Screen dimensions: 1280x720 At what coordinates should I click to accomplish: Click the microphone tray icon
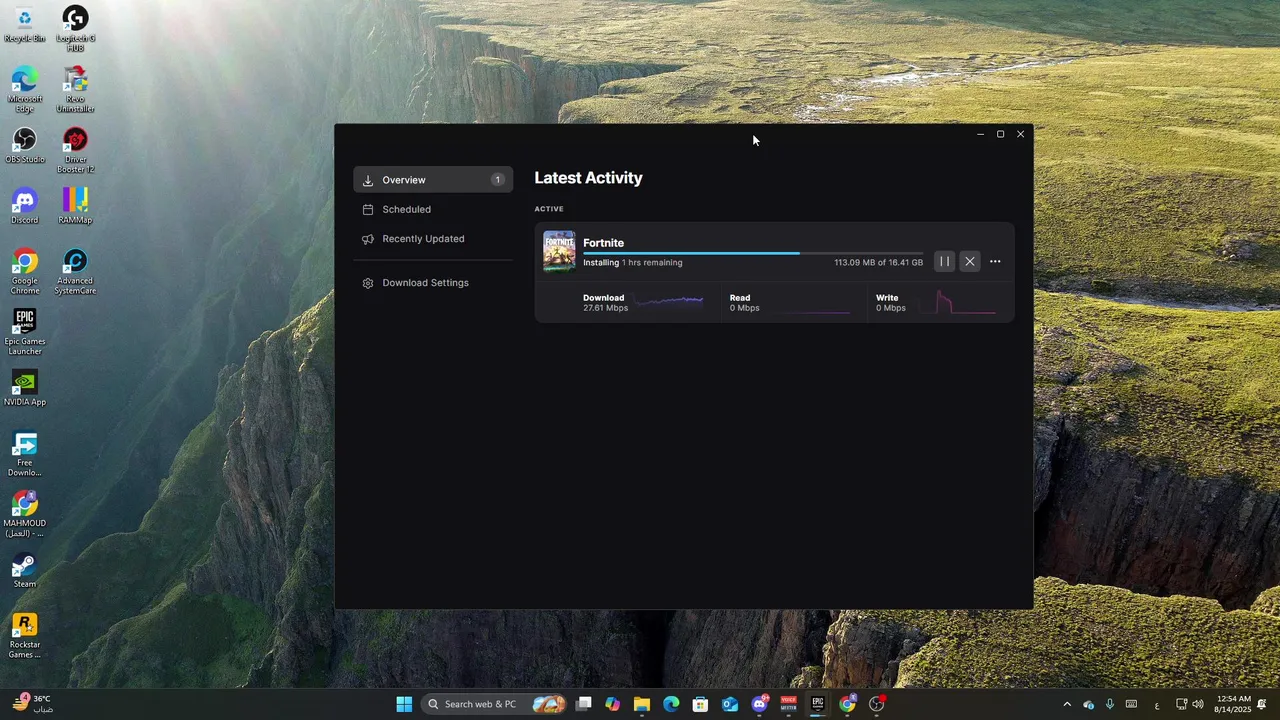1109,704
